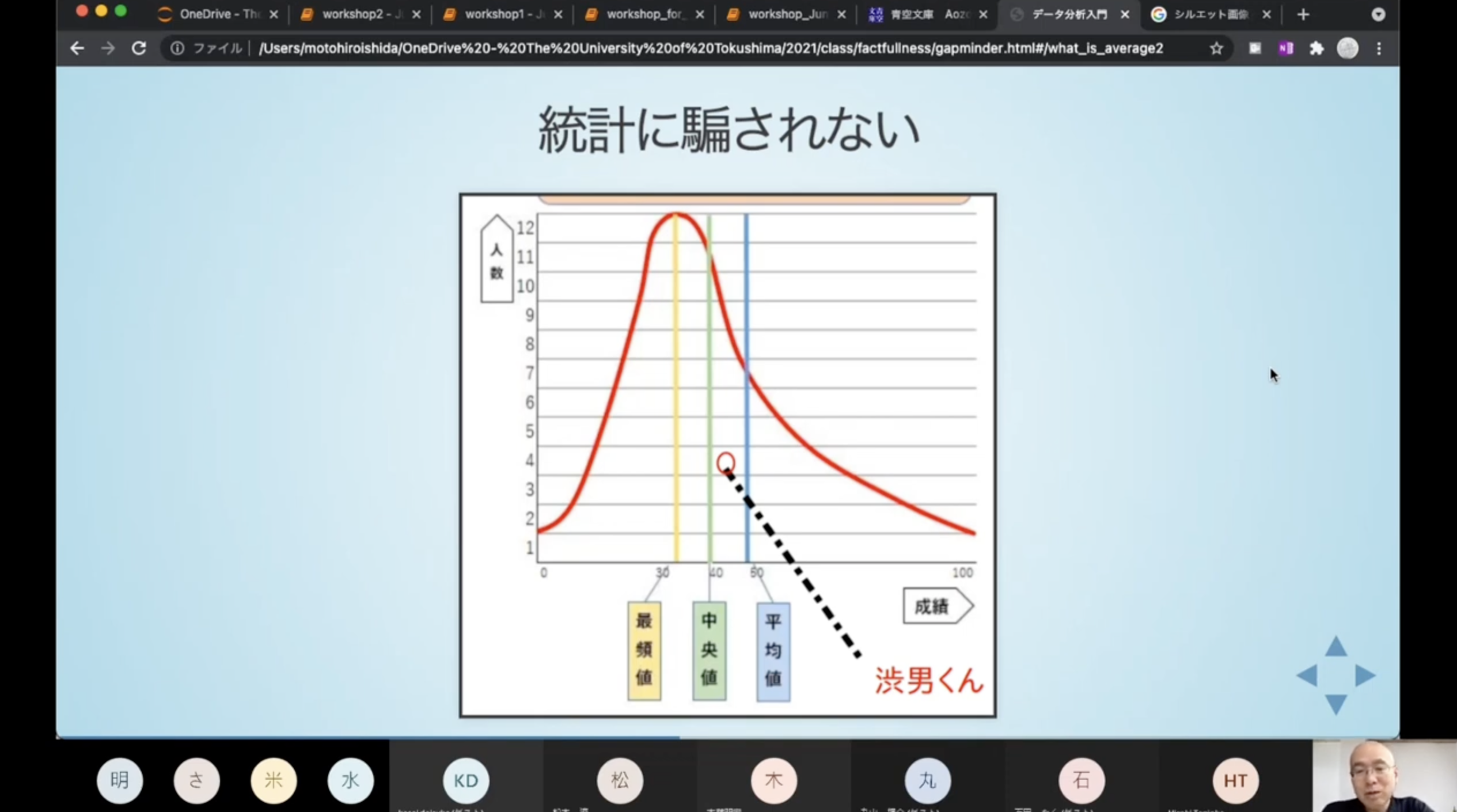
Task: Select participant avatar 松
Action: click(620, 780)
